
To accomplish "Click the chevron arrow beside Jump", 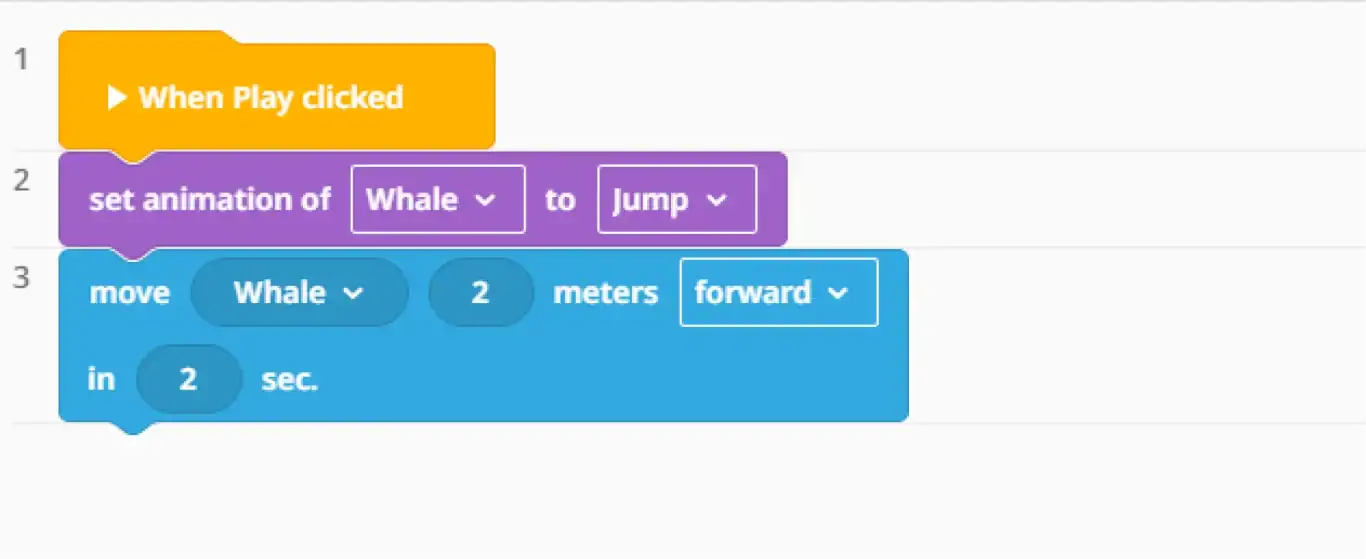I will [x=717, y=200].
